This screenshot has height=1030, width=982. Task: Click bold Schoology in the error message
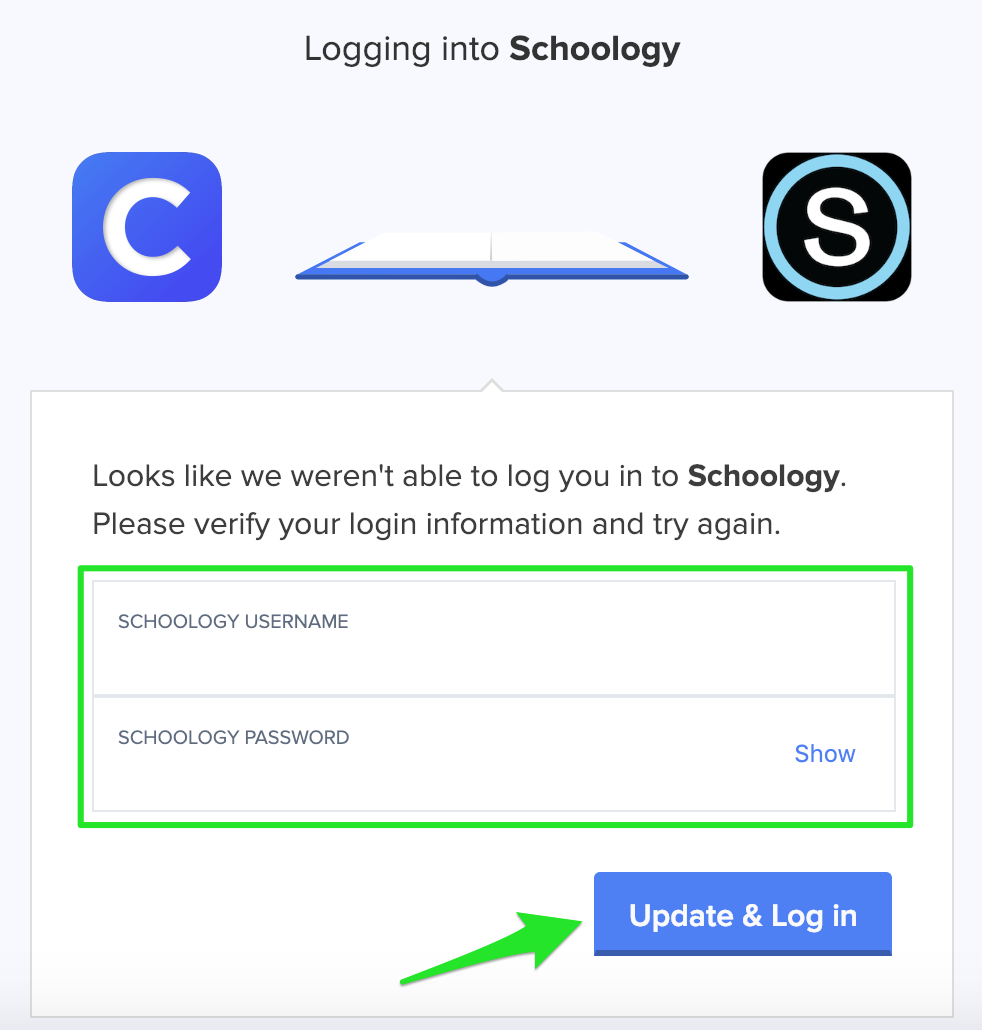[763, 477]
